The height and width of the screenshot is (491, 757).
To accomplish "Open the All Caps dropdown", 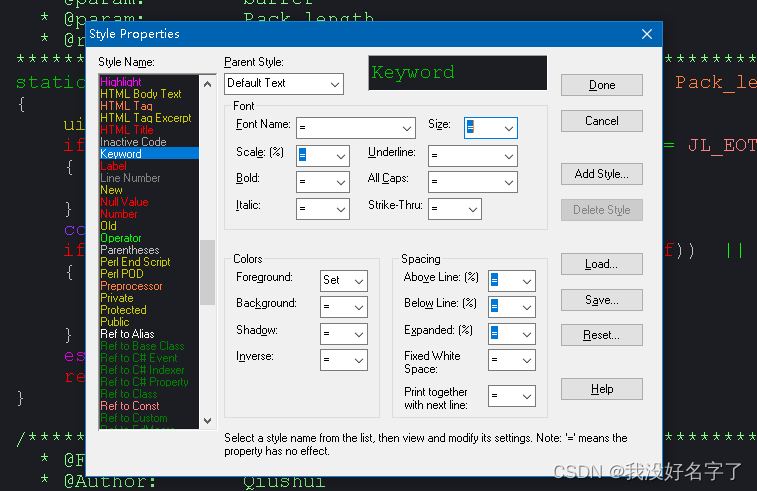I will tap(473, 182).
